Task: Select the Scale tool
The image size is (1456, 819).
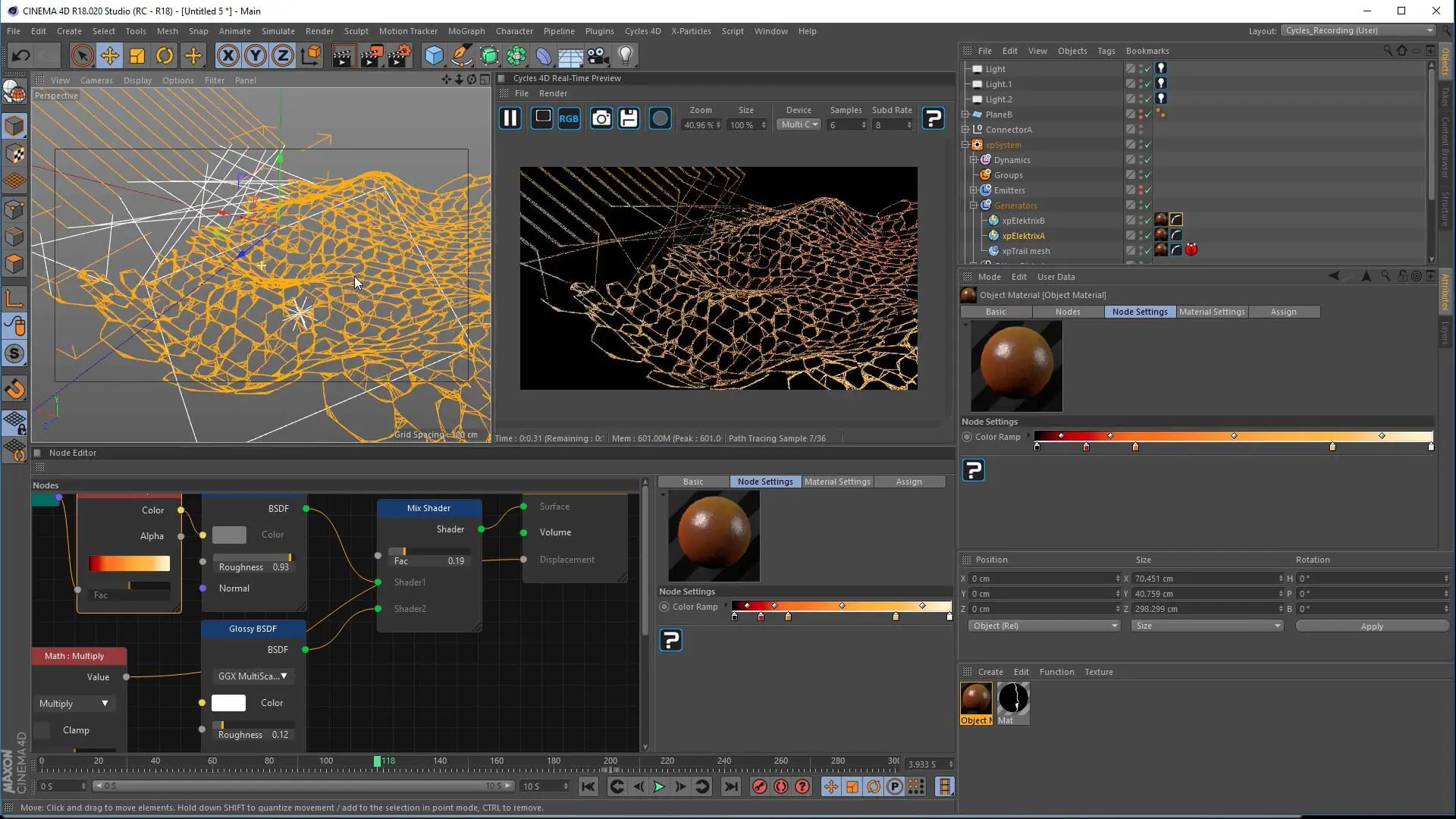Action: pos(137,55)
